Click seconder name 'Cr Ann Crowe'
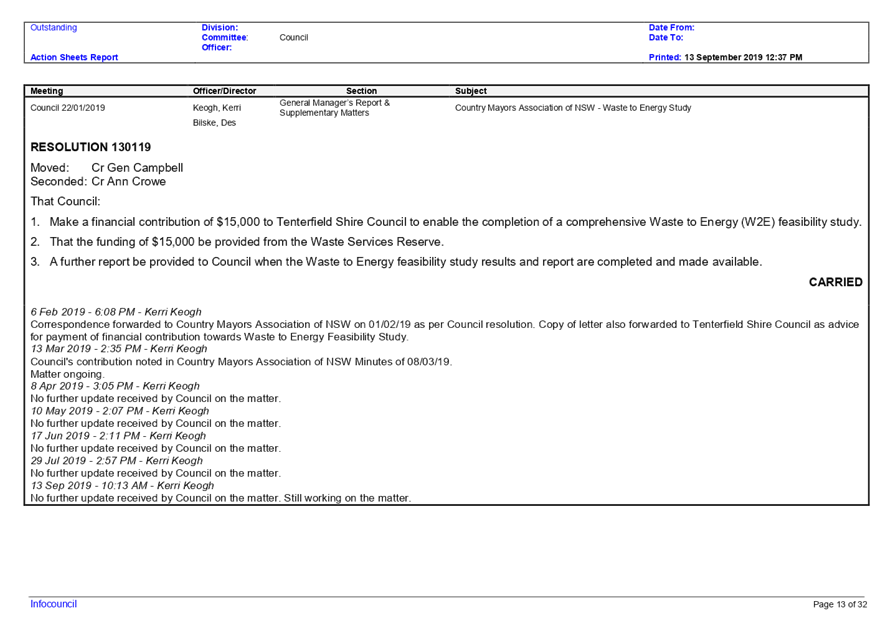Viewport: 893px width, 626px height. point(129,182)
